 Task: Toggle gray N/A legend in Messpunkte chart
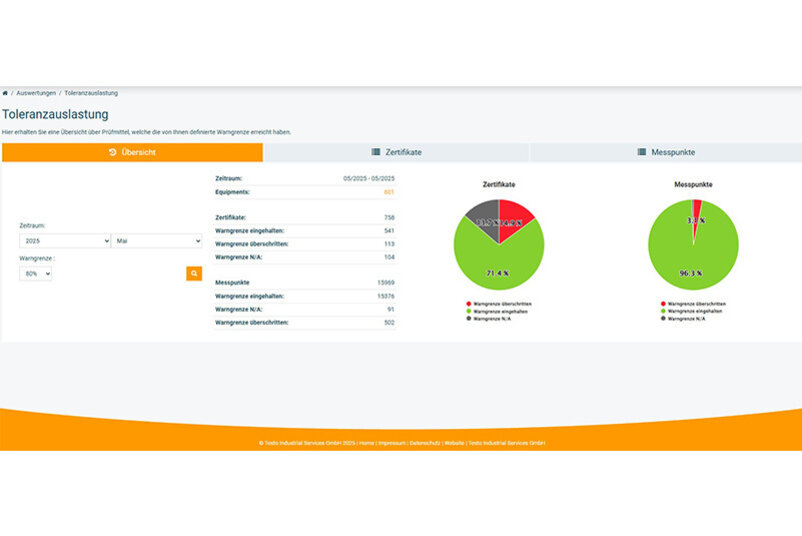662,318
